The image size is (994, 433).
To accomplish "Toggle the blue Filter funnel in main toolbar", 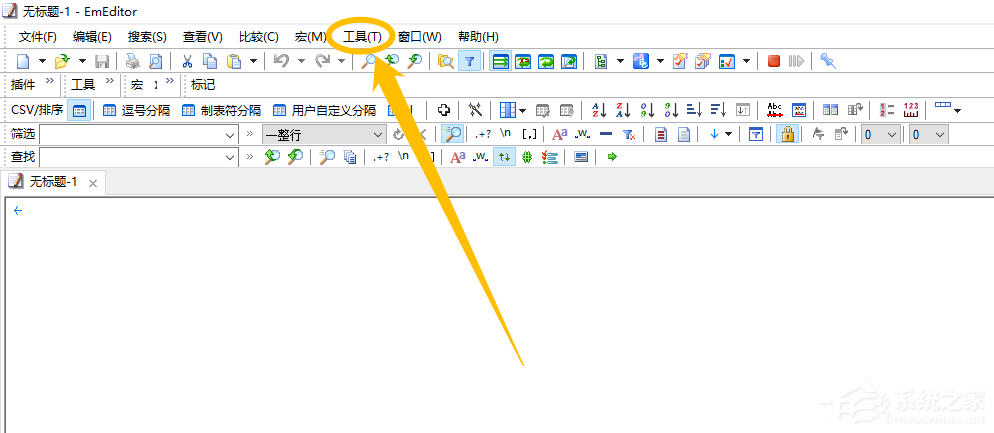I will click(470, 61).
